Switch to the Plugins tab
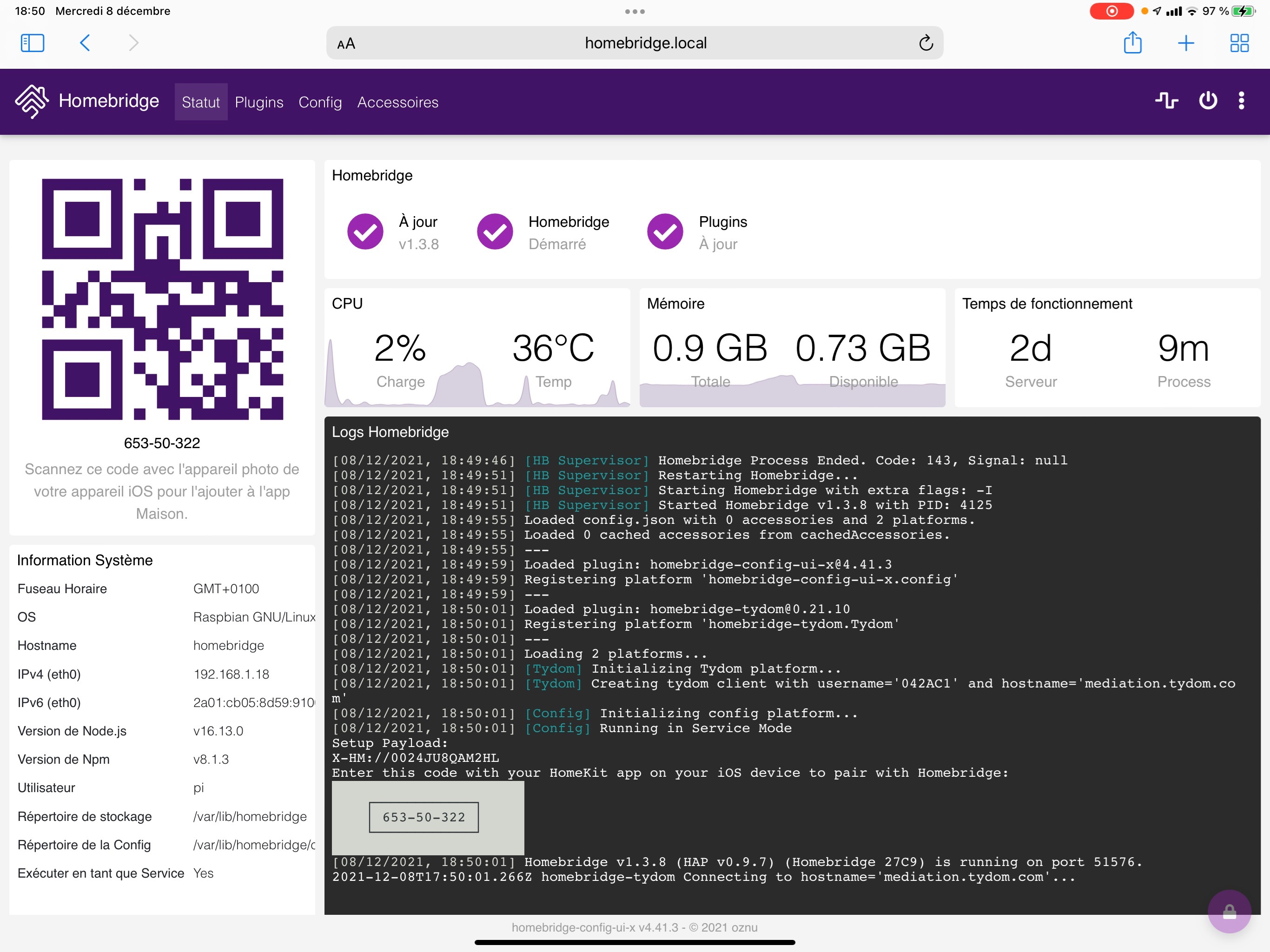This screenshot has height=952, width=1270. coord(259,102)
